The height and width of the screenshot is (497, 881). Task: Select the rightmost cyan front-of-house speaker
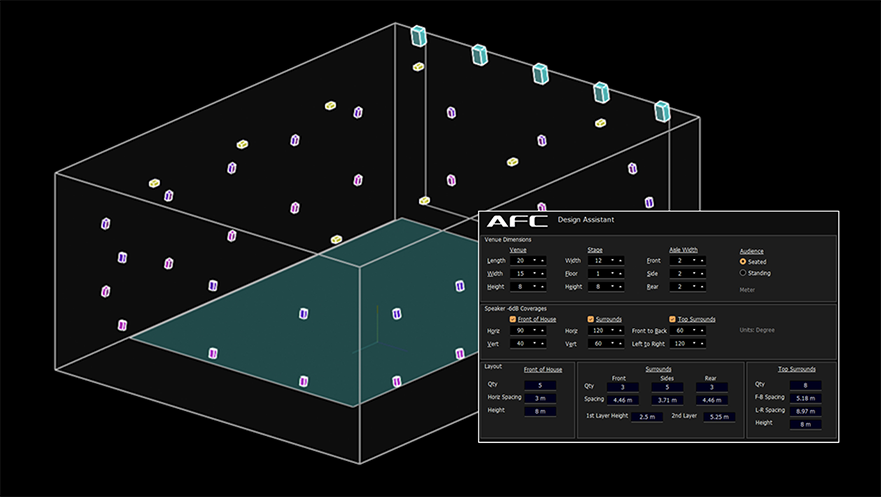[662, 111]
